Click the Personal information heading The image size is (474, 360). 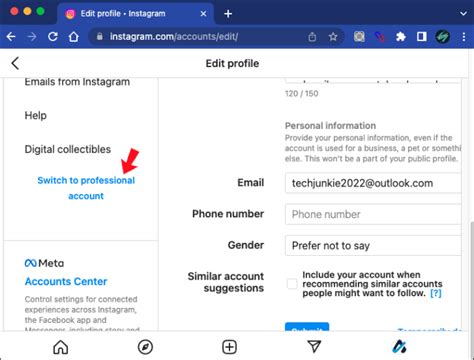[x=330, y=126]
